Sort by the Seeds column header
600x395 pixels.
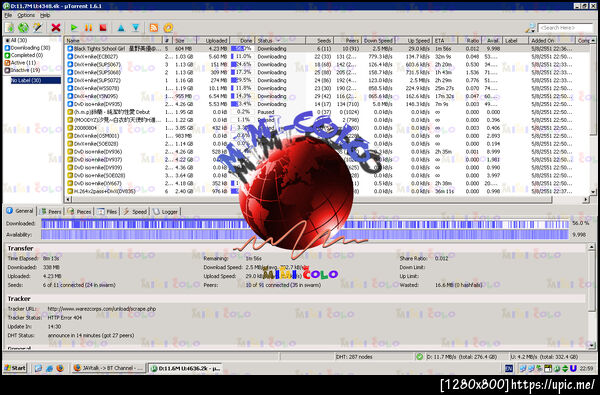(x=320, y=40)
